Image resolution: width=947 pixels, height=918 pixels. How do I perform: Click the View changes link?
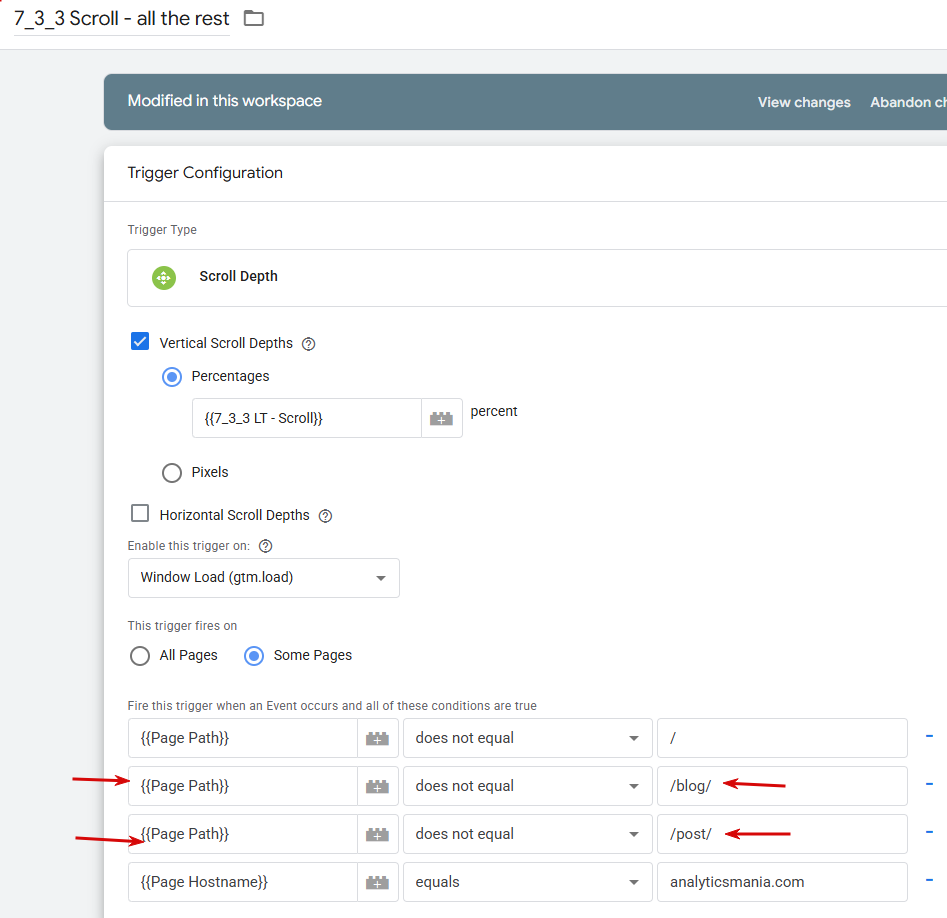click(x=804, y=102)
